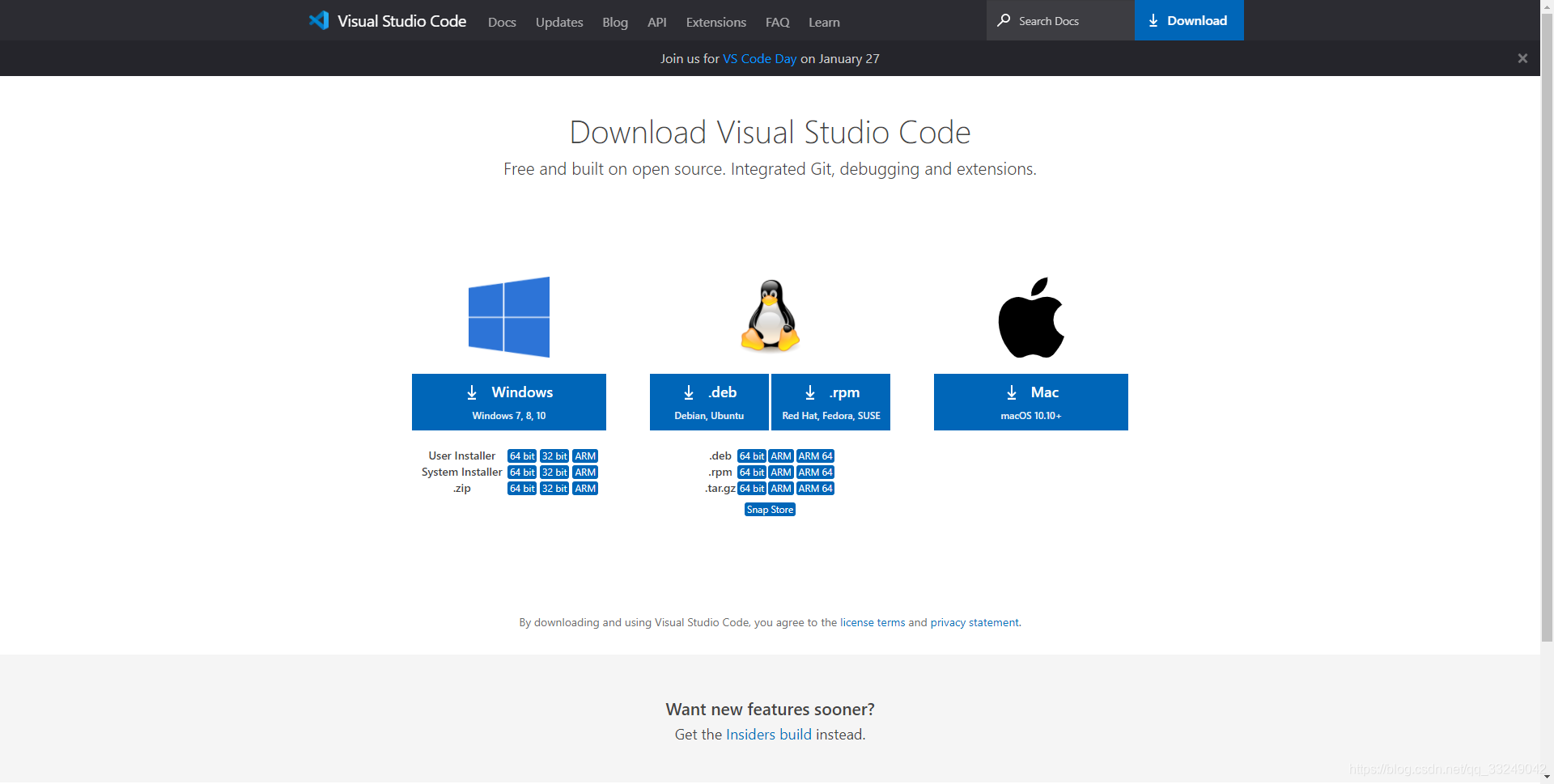Image resolution: width=1554 pixels, height=784 pixels.
Task: Open the Docs menu item
Action: click(502, 22)
